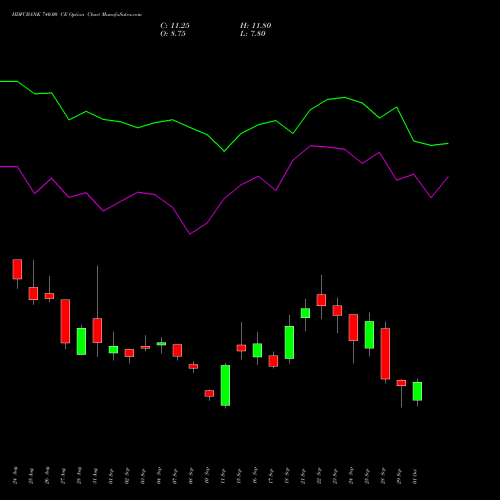Click the green candle above 18 Sep
Screen dimensions: 500x500
[x=289, y=342]
